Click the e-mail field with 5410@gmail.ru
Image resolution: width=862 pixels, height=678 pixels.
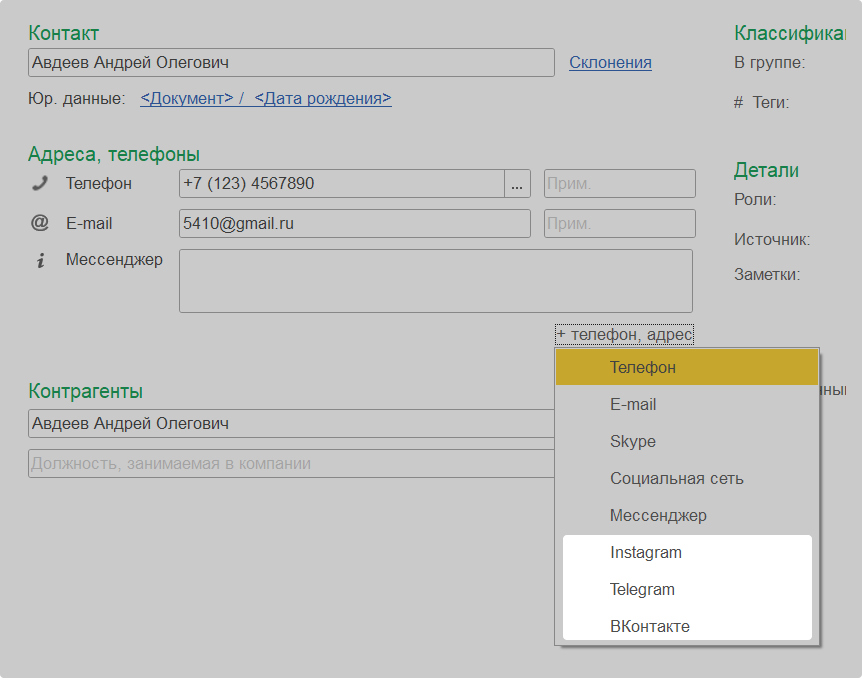[x=354, y=224]
